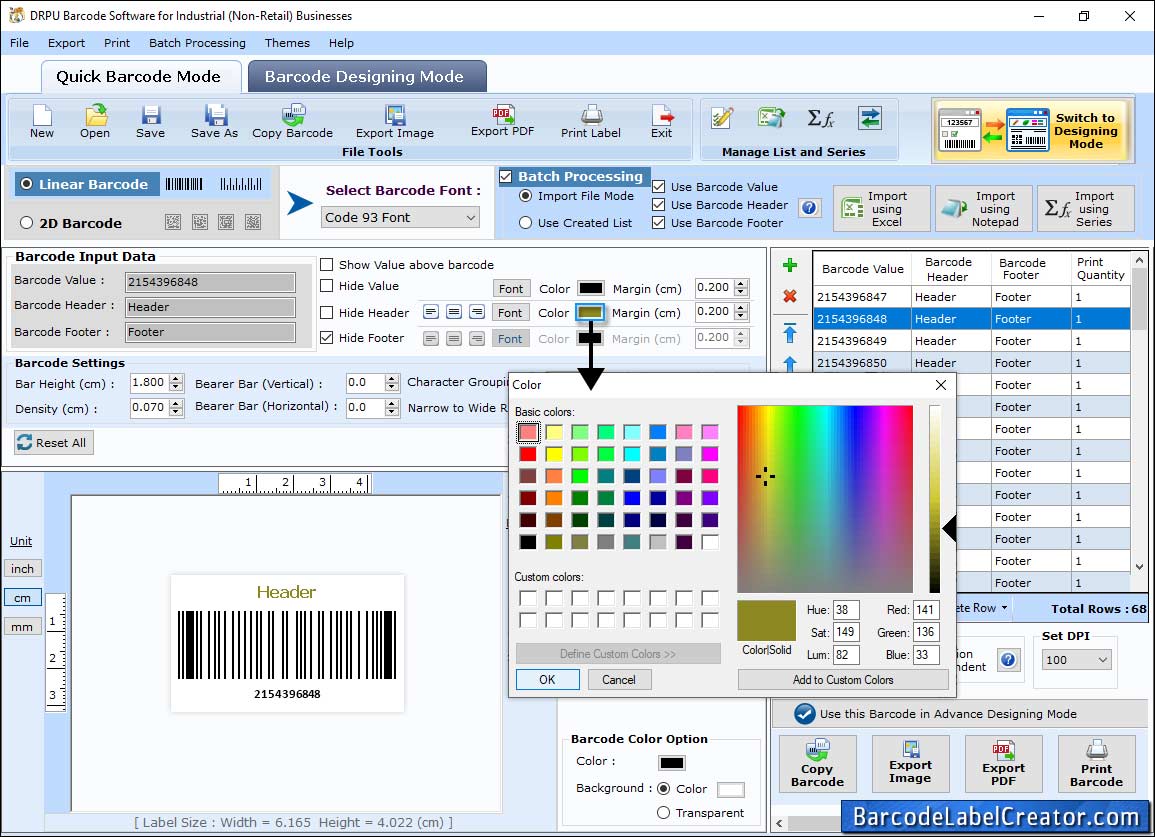
Task: Click the blue help icon beside Use Barcode Header
Action: tap(809, 208)
